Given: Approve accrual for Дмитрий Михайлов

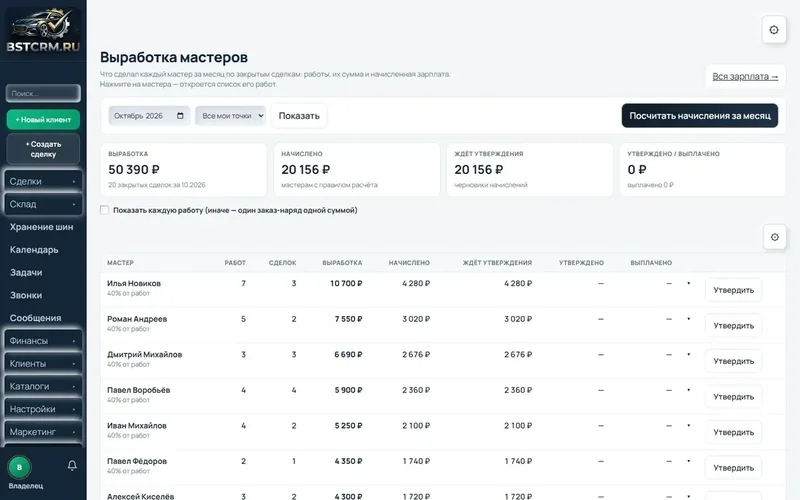Looking at the screenshot, I should click(x=733, y=361).
